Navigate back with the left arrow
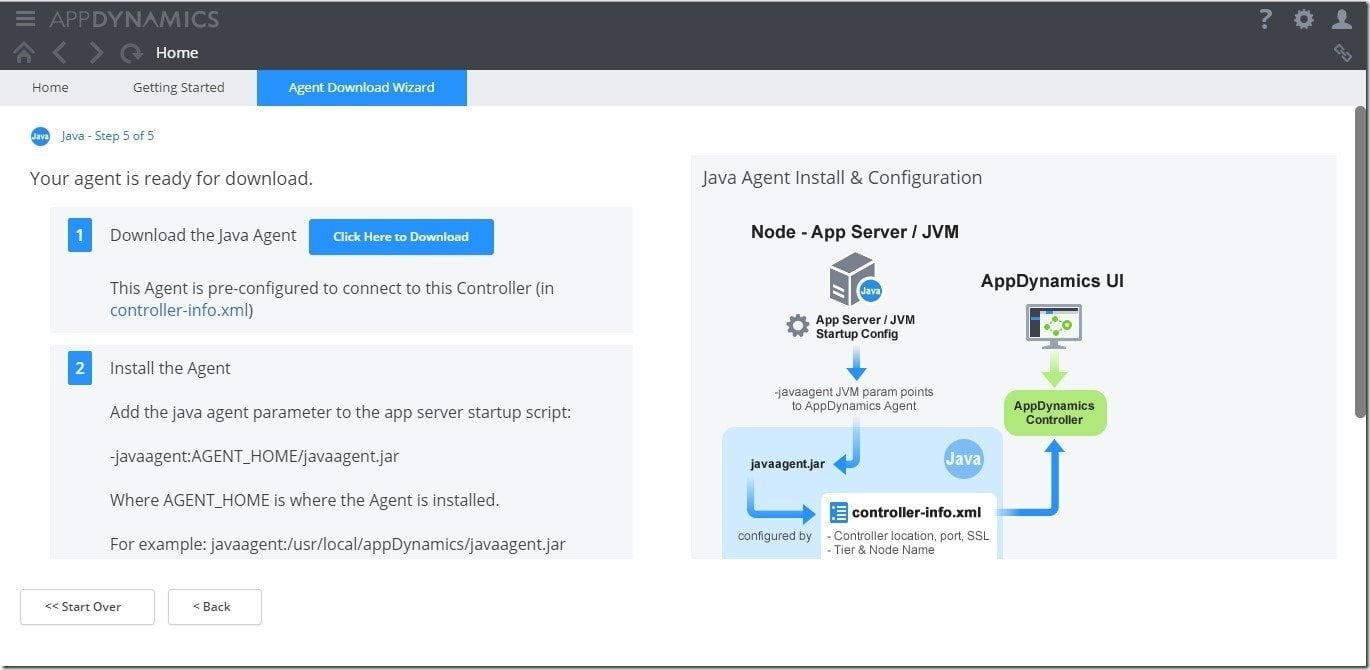The image size is (1370, 670). coord(60,53)
